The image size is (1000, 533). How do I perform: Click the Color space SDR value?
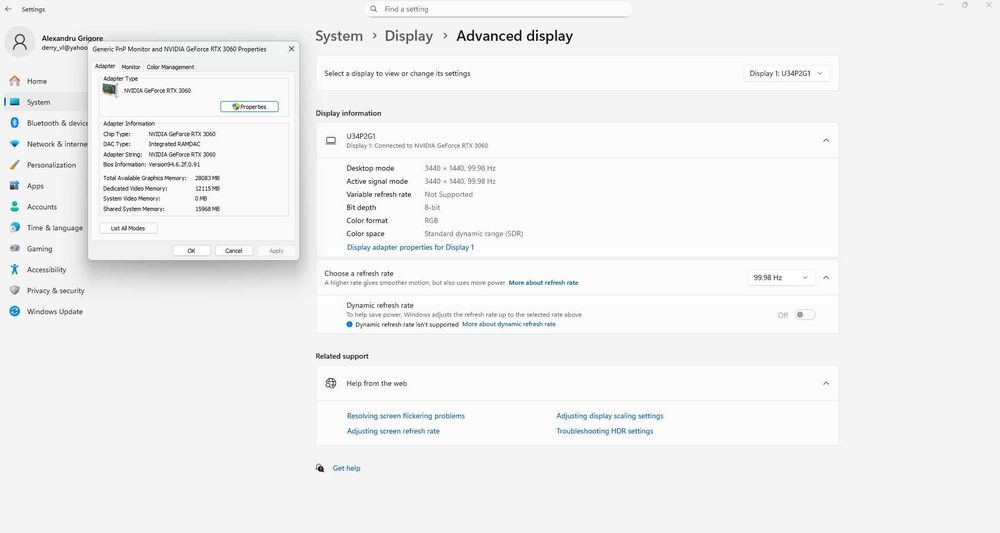pos(474,233)
